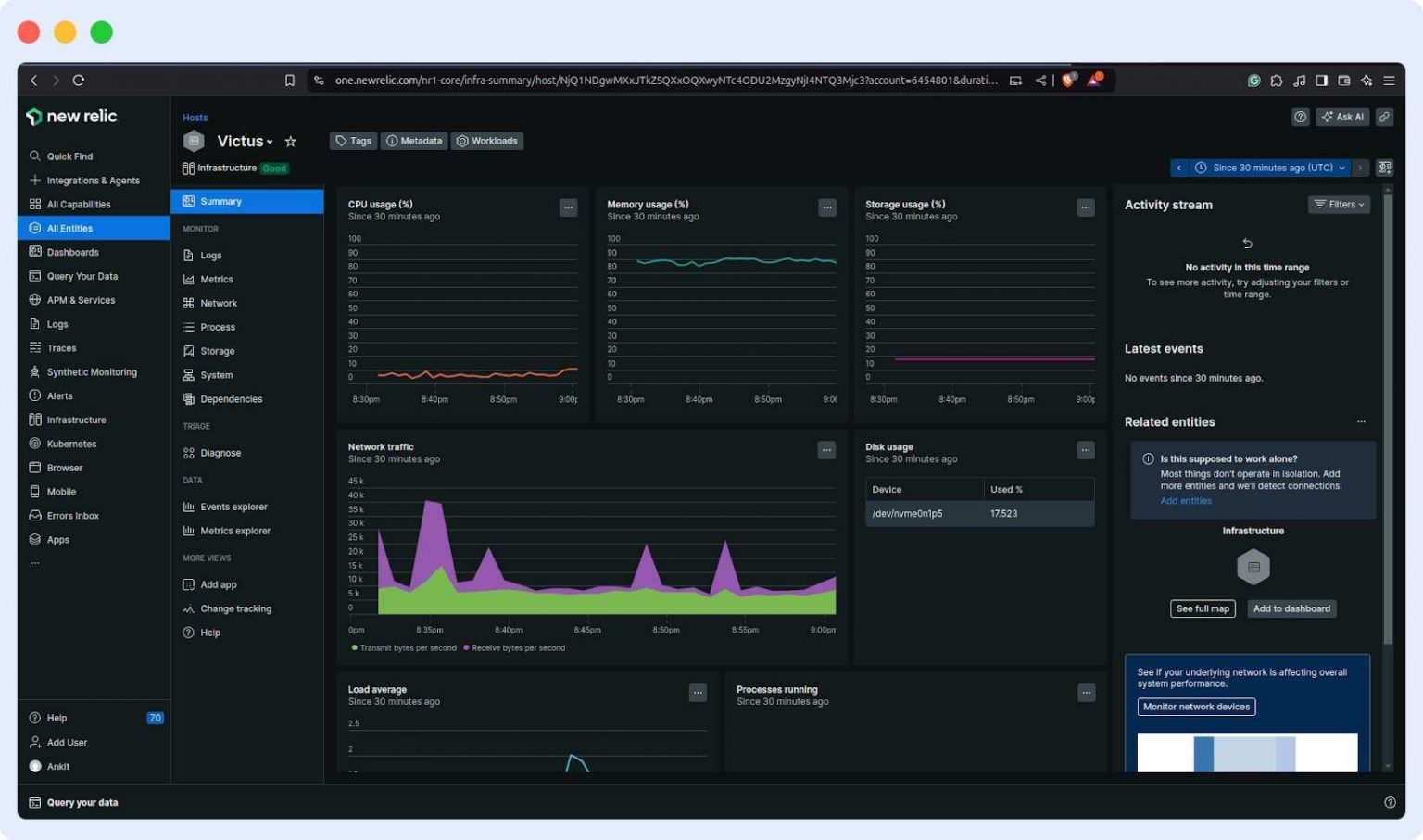Open the Network view under Monitor

pos(220,303)
